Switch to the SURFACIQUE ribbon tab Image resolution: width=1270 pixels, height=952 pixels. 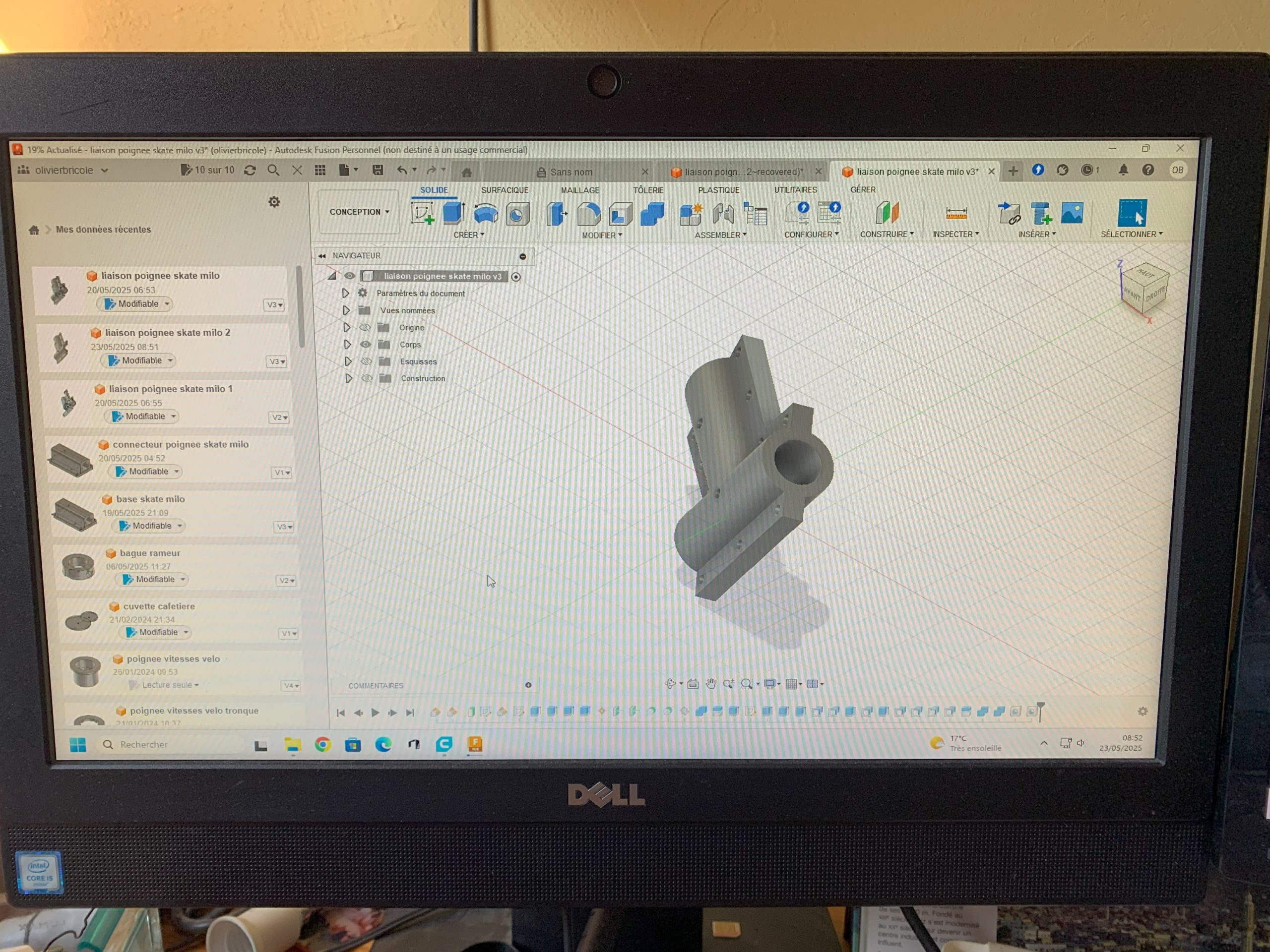[504, 190]
